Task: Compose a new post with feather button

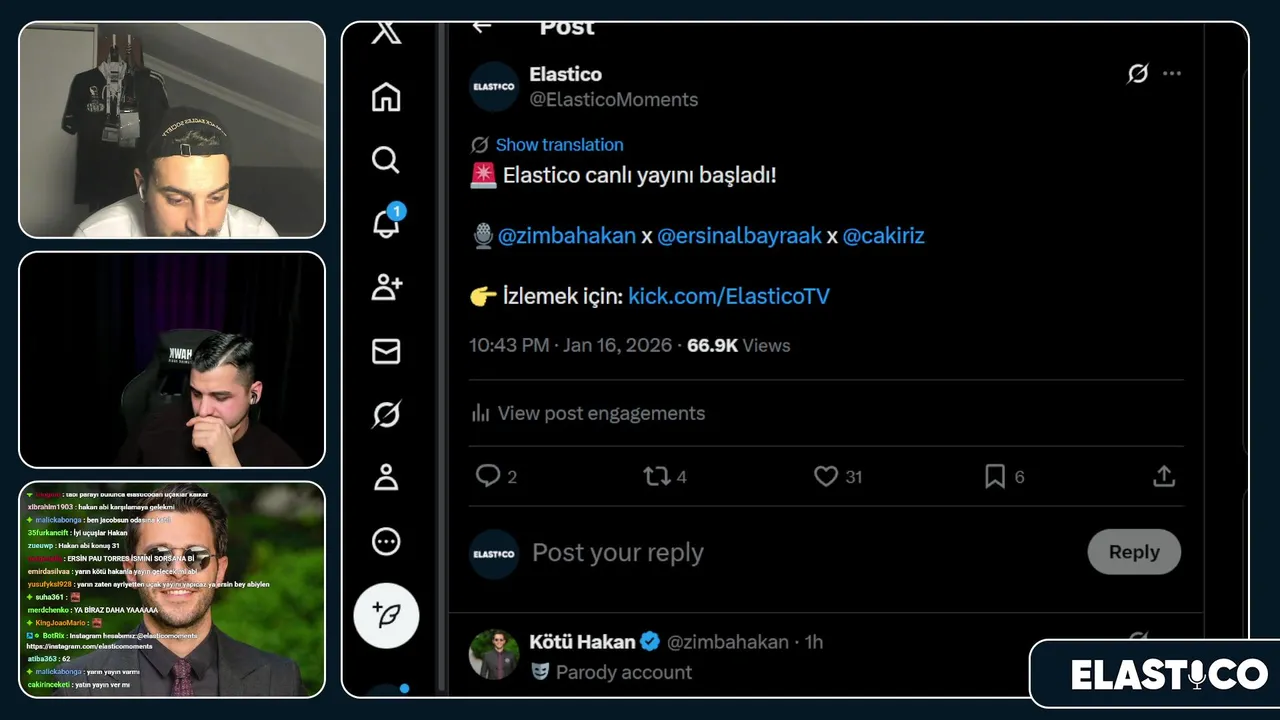Action: point(386,615)
